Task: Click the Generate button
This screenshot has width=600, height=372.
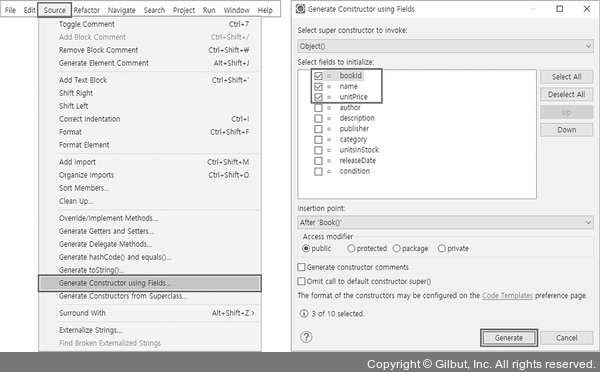Action: point(509,338)
